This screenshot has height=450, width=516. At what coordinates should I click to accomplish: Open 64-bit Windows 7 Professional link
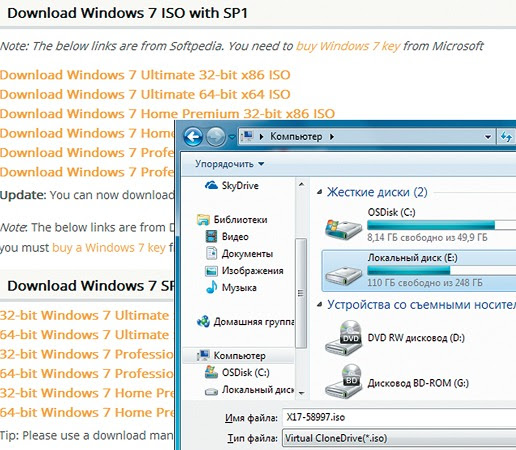coord(87,373)
